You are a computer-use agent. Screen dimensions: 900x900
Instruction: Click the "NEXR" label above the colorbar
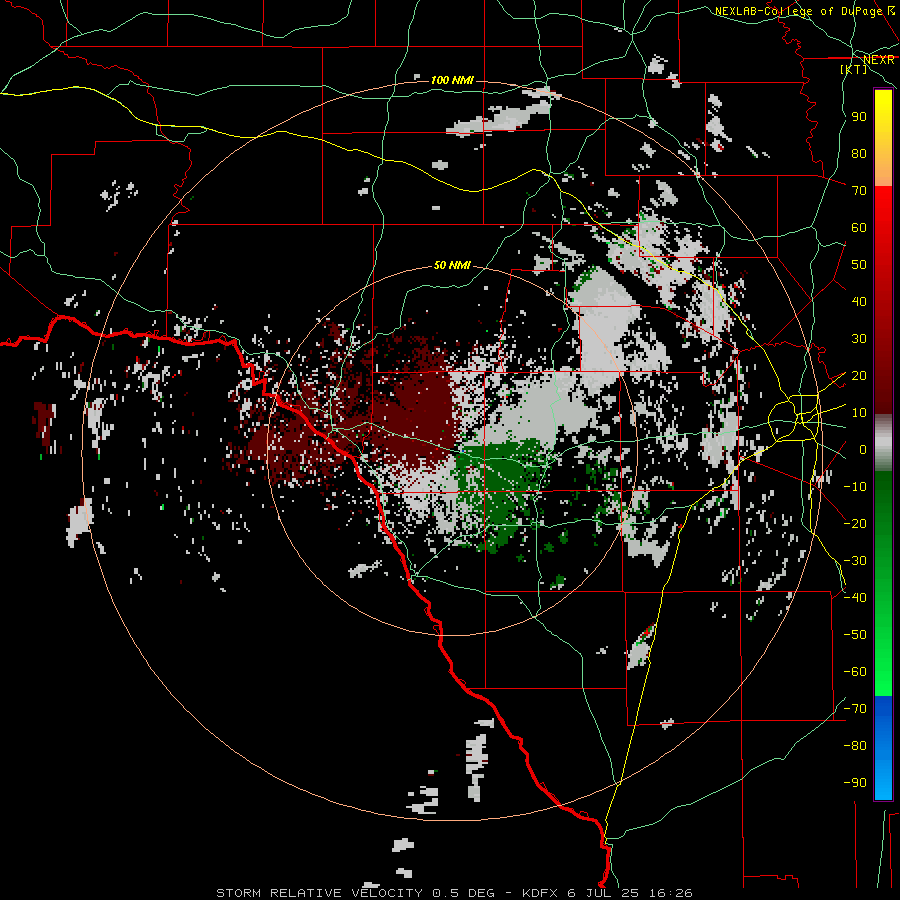879,60
